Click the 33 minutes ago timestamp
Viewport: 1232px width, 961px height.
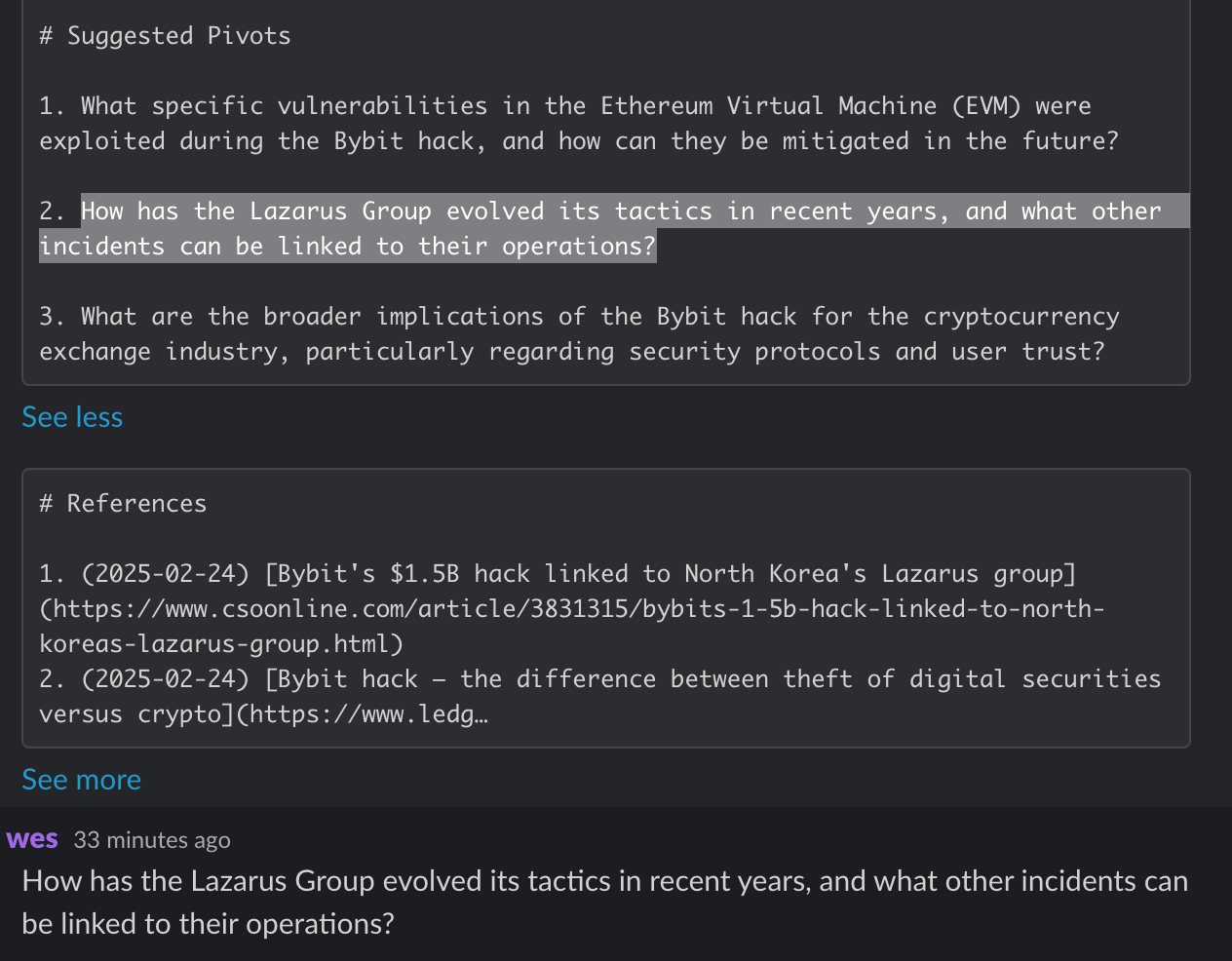click(x=152, y=840)
